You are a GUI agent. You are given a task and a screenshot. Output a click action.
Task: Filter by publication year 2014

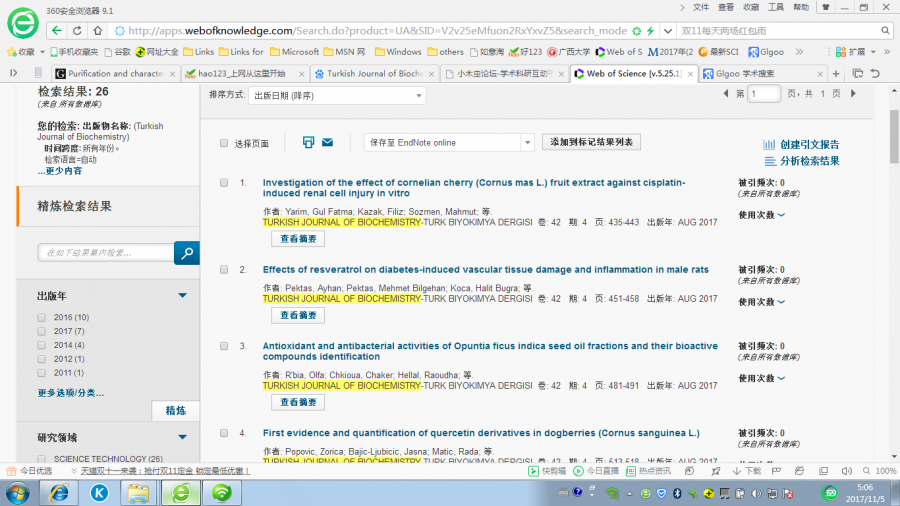[41, 345]
